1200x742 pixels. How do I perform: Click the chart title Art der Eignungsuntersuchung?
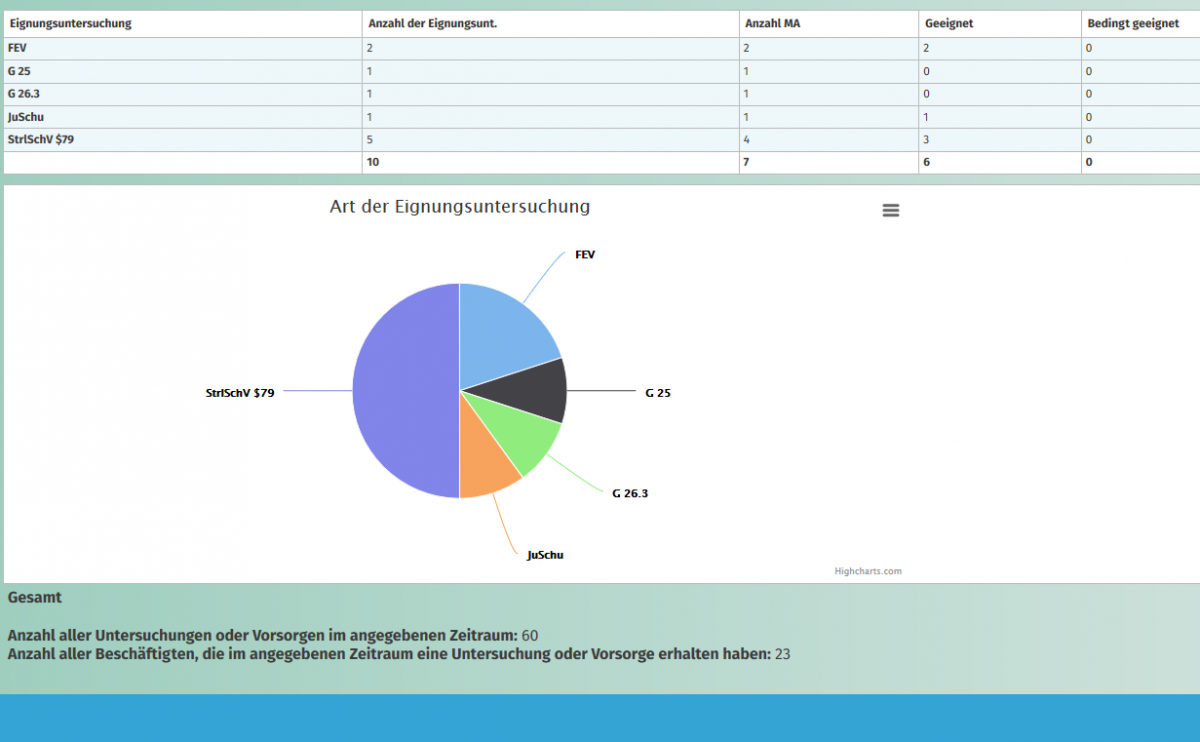tap(460, 207)
